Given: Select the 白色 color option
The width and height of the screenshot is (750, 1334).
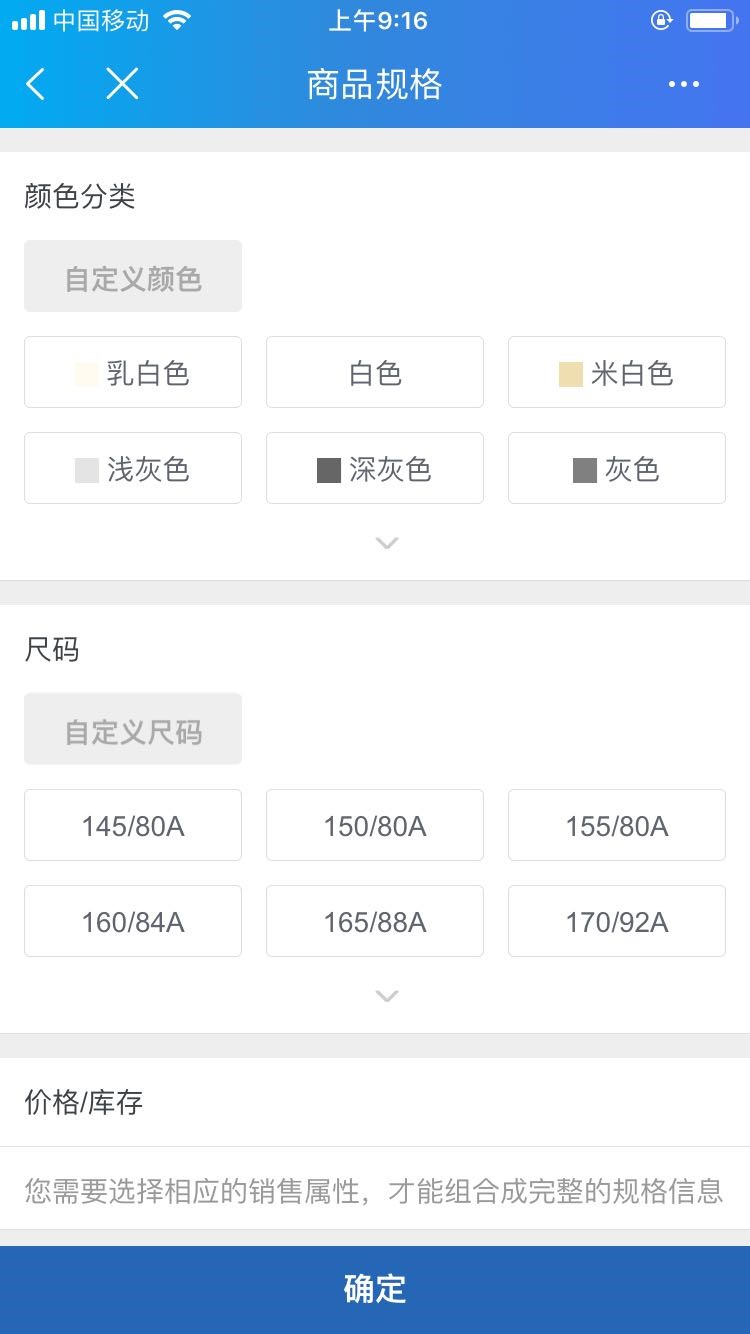Looking at the screenshot, I should point(375,372).
